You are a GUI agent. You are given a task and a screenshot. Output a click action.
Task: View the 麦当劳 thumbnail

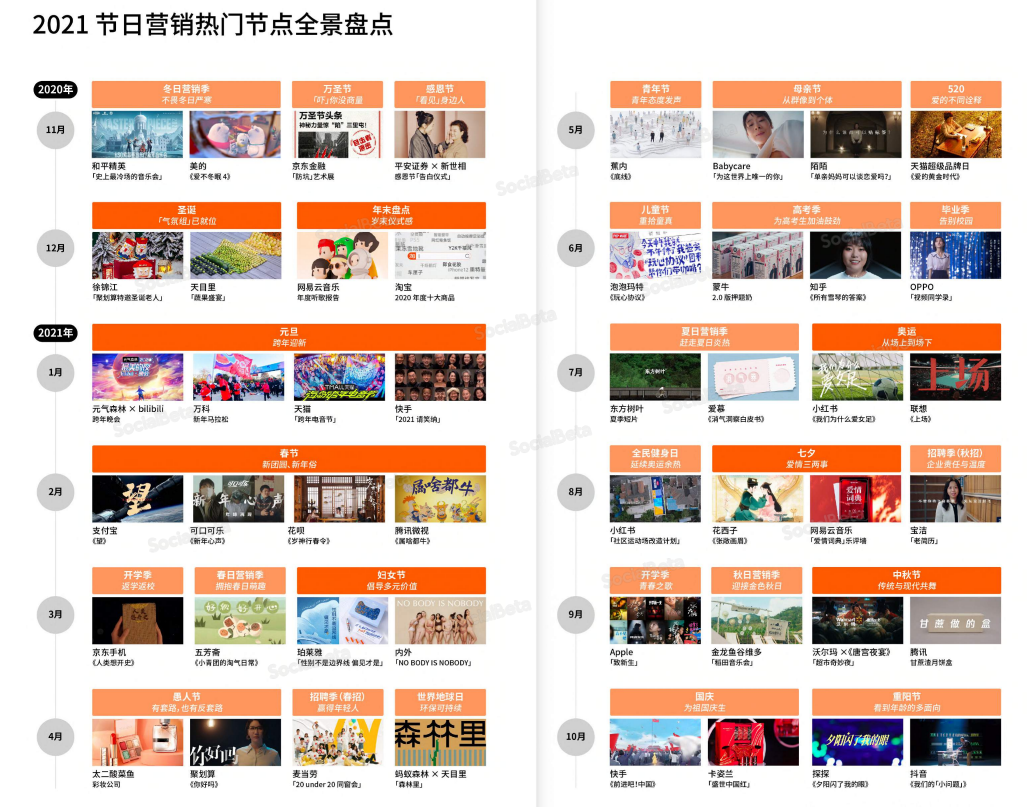click(x=337, y=743)
